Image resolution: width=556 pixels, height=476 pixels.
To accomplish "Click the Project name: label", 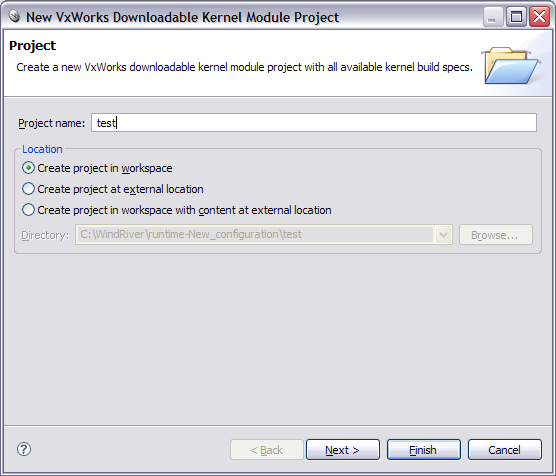I will 51,123.
